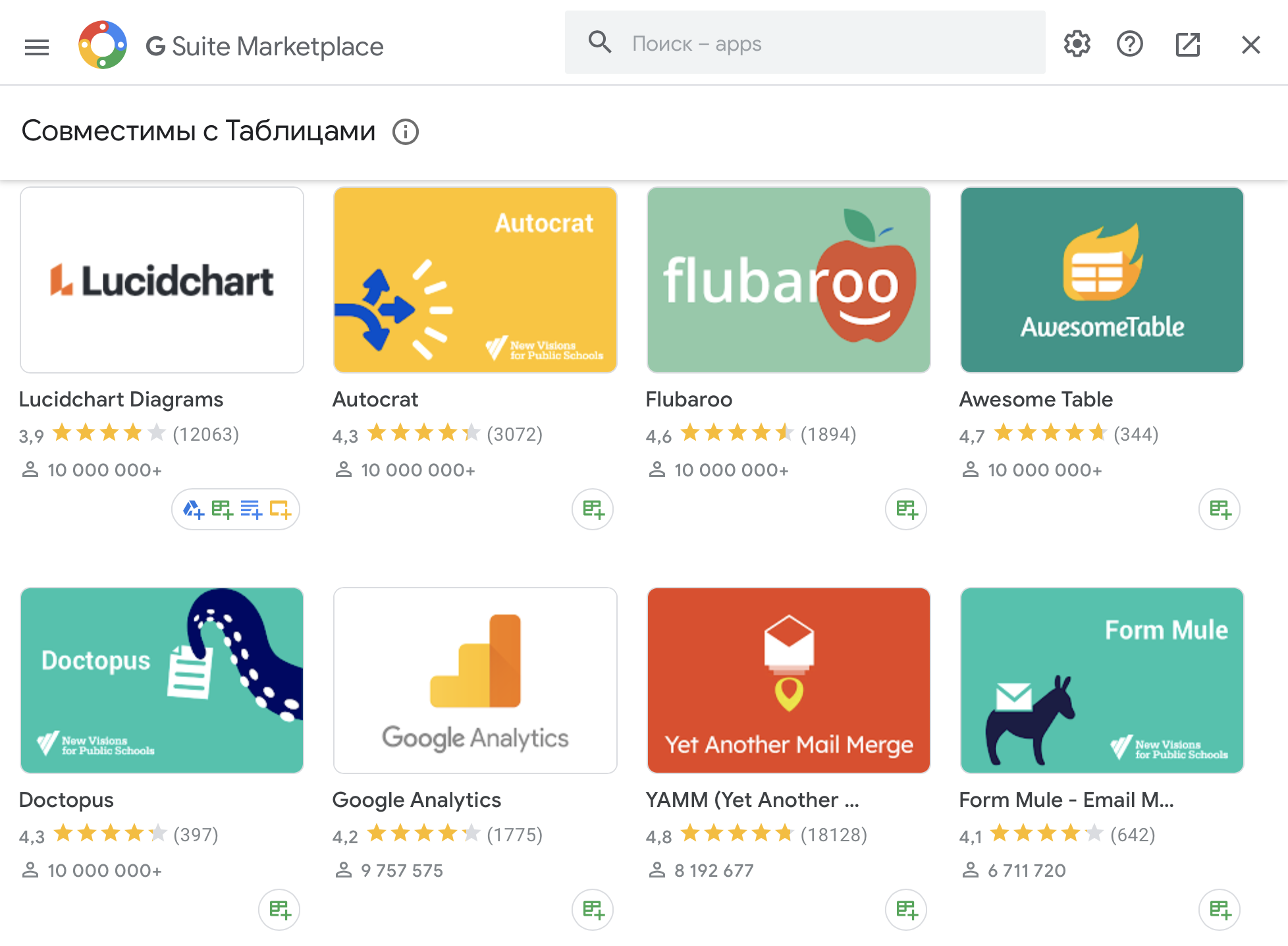Click the Lucidchart 3,9 star rating

pyautogui.click(x=109, y=433)
